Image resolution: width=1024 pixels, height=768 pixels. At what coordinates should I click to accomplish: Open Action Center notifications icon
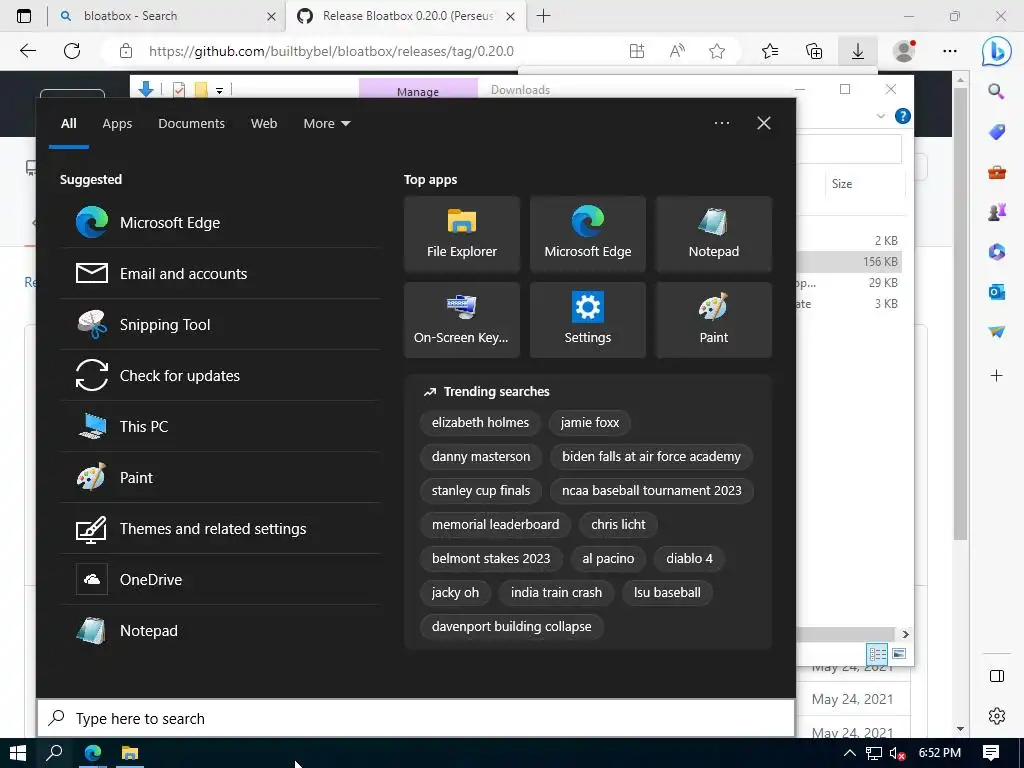(x=991, y=753)
